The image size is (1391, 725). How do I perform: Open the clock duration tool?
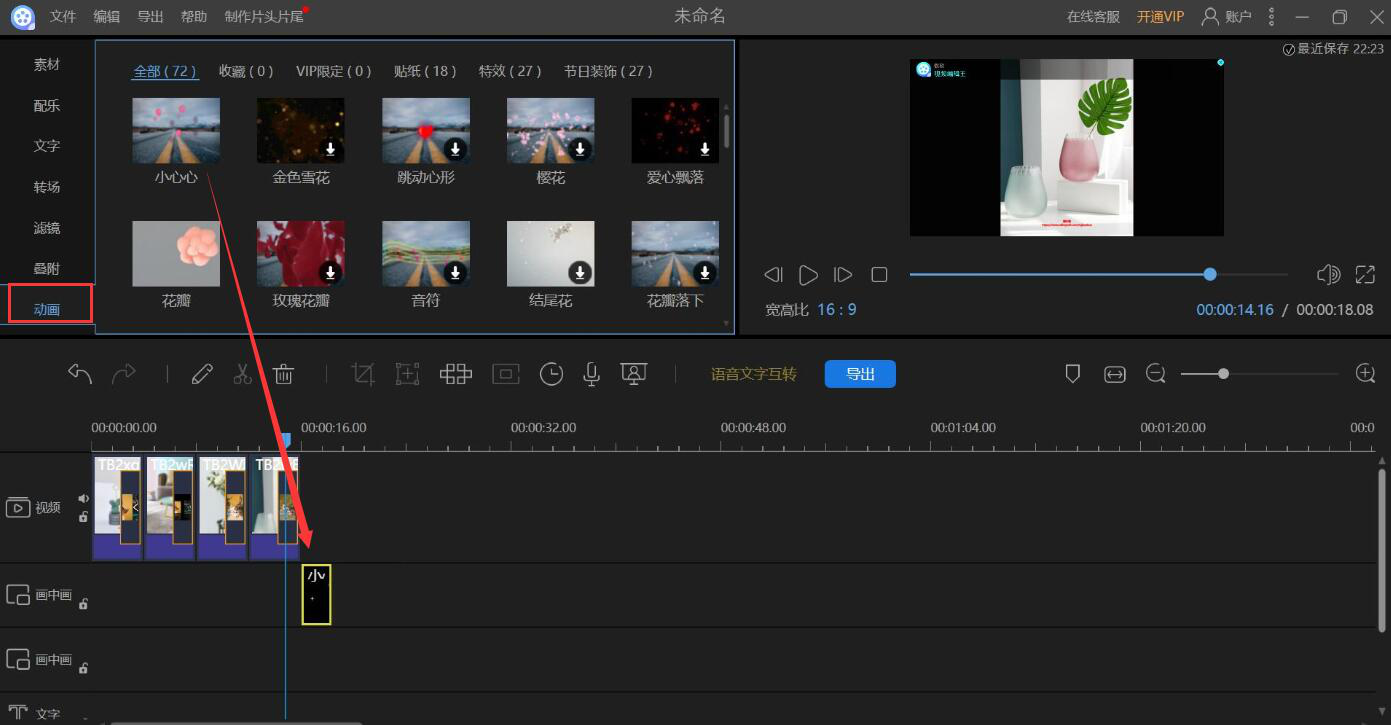click(x=551, y=374)
